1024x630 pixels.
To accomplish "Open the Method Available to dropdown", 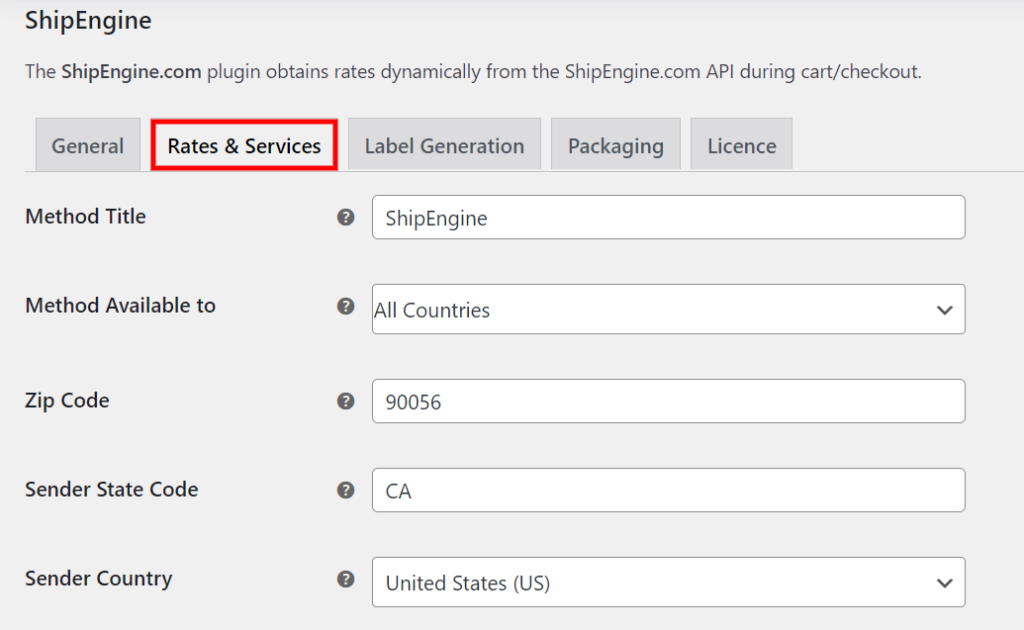I will tap(667, 309).
